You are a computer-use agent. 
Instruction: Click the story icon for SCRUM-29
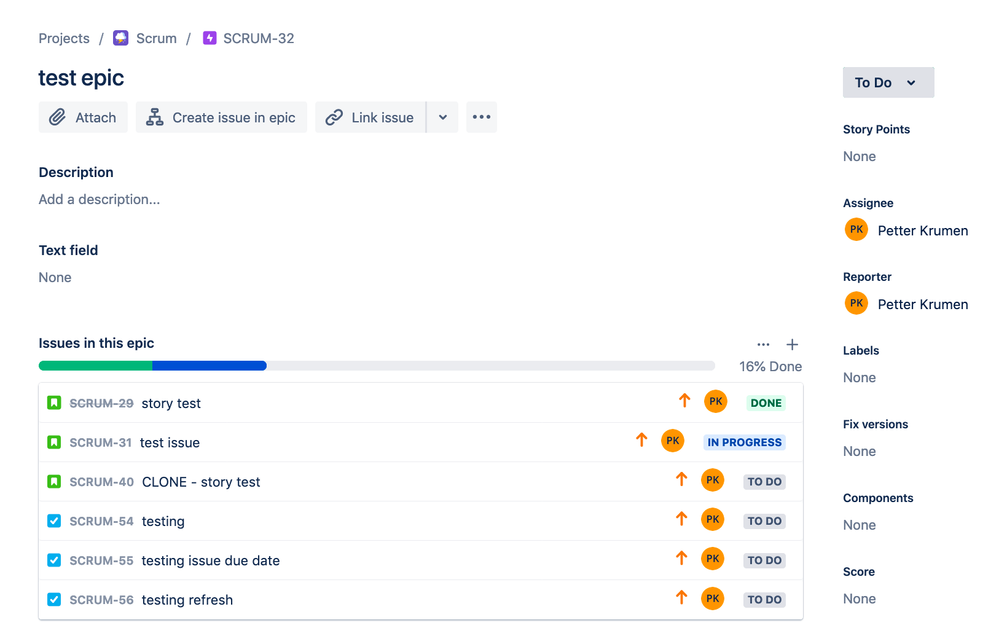tap(54, 402)
